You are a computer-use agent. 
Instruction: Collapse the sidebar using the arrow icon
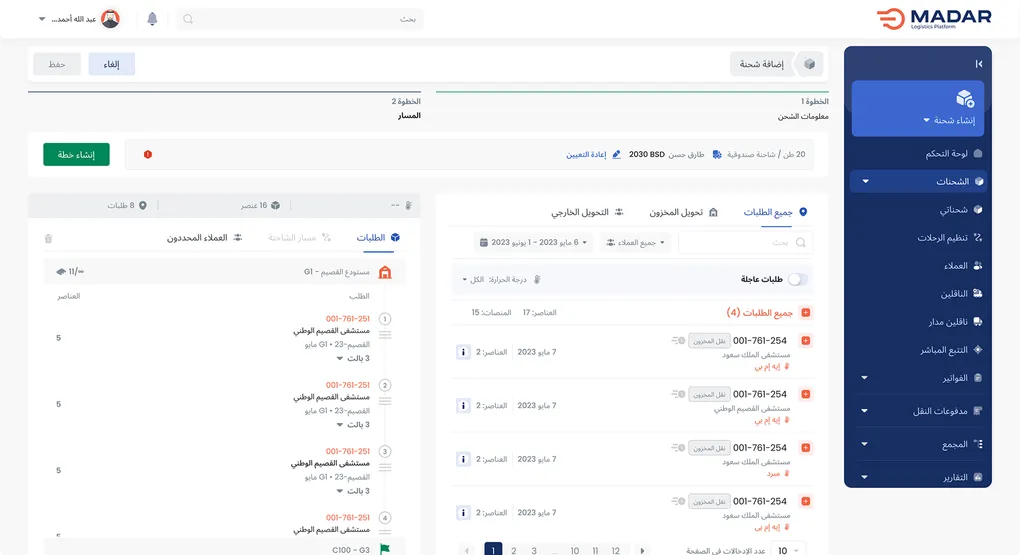(x=978, y=64)
